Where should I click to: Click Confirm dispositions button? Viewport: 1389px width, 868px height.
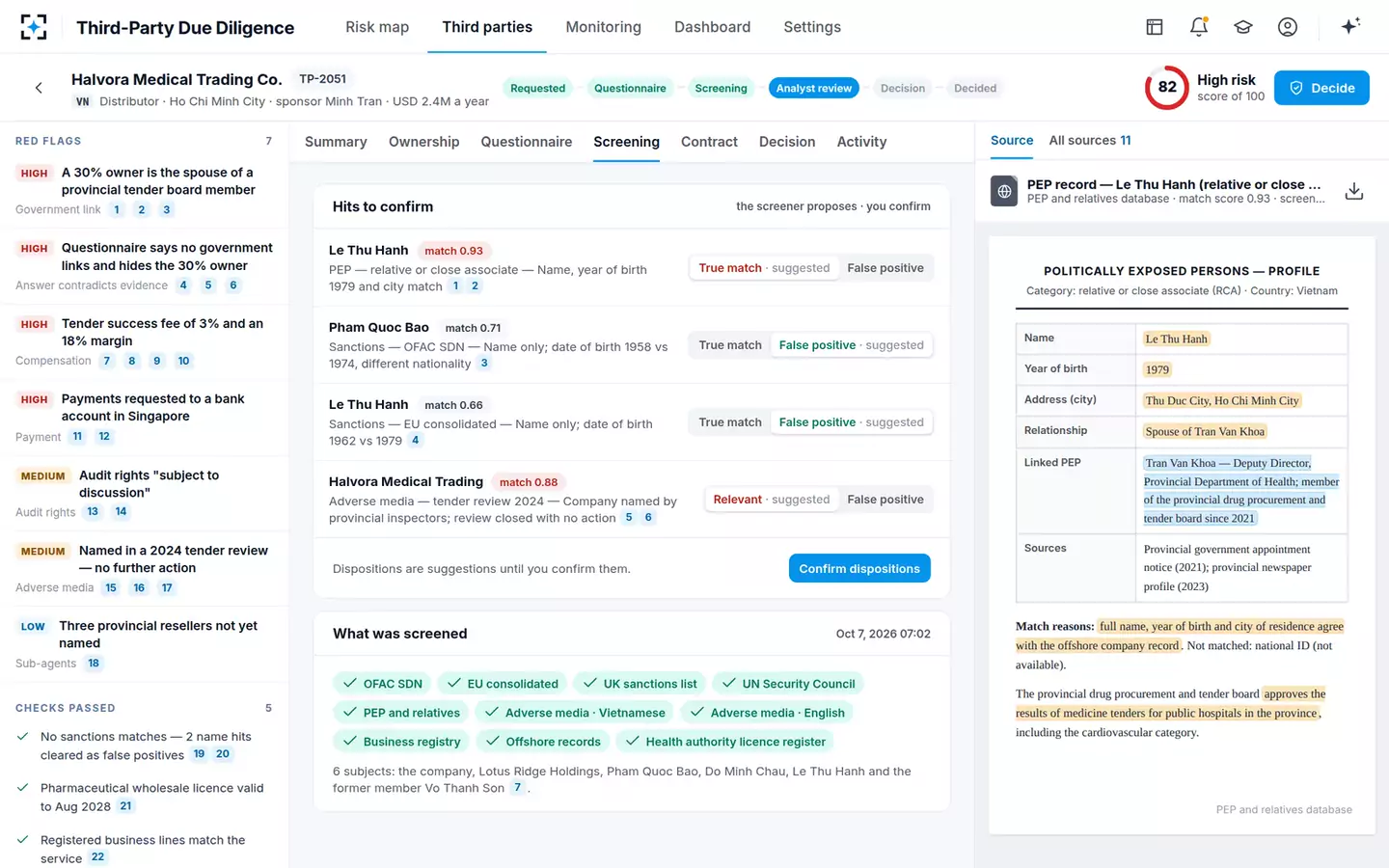(859, 568)
